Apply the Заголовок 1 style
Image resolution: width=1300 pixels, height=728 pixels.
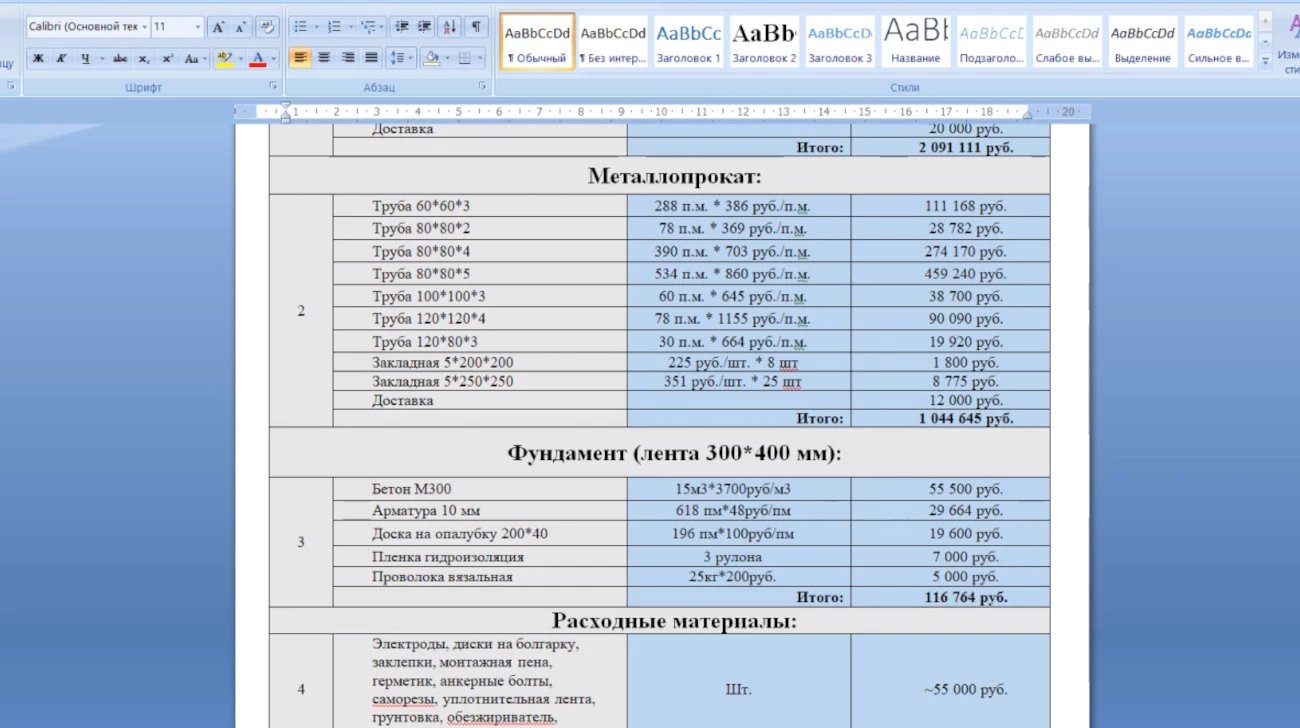click(x=689, y=42)
